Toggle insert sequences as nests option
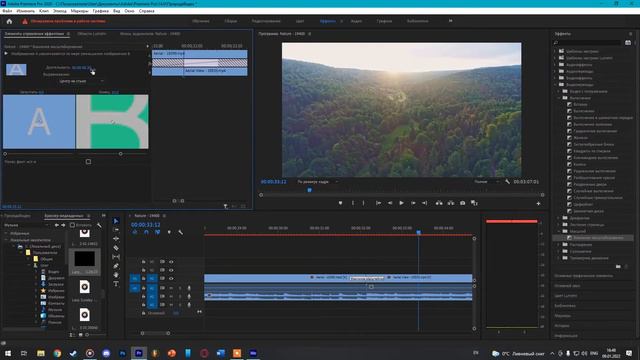Viewport: 640px width, 360px height. [135, 232]
